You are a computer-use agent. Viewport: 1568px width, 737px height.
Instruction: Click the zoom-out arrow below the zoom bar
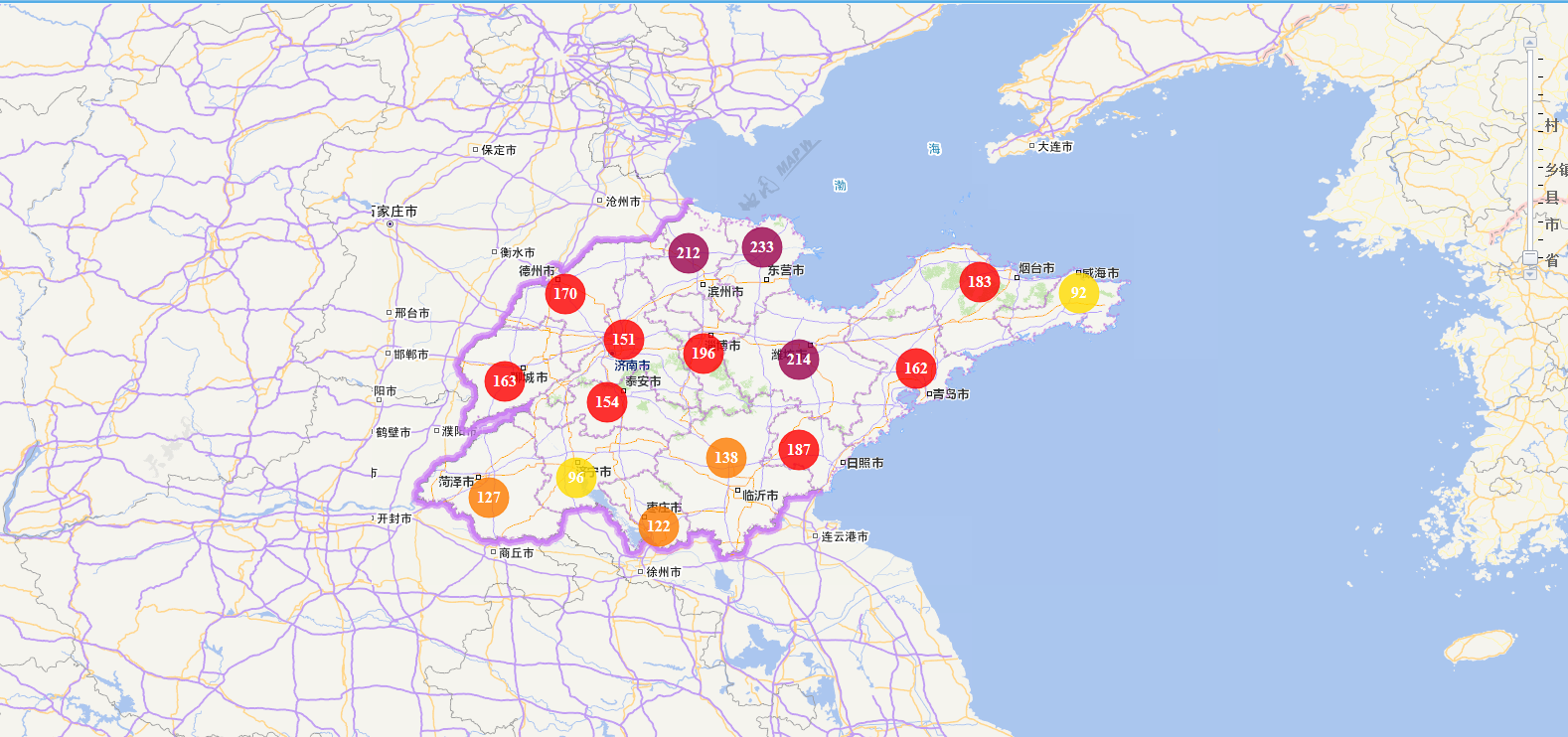point(1530,273)
